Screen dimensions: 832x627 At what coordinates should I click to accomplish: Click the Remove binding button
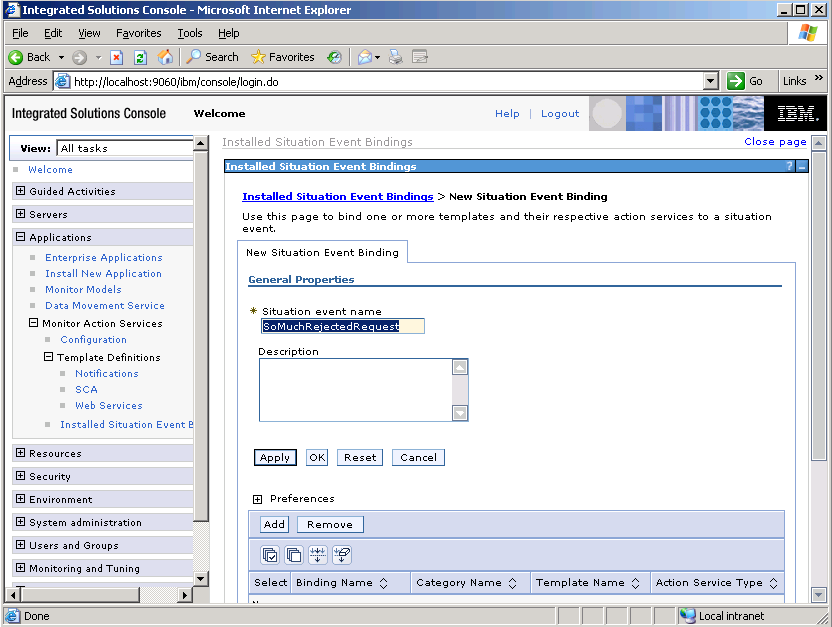pyautogui.click(x=330, y=525)
